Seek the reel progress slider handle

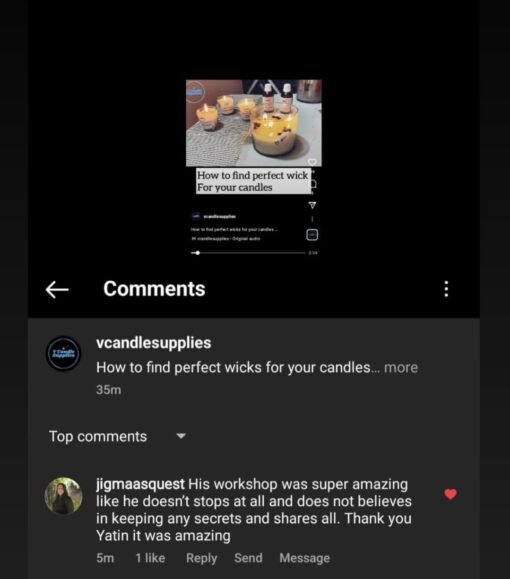click(x=198, y=253)
